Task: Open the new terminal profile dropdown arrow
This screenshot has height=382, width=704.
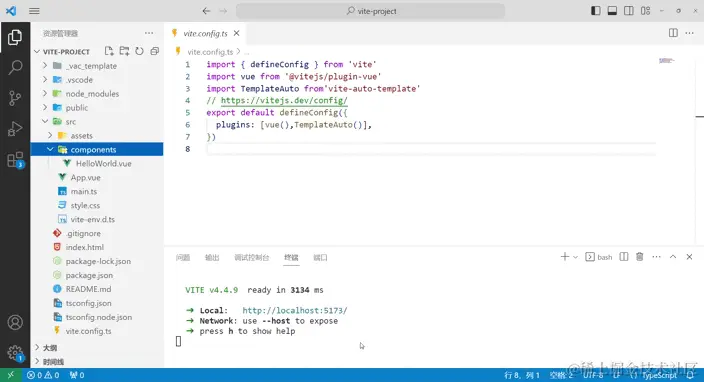Action: [x=575, y=257]
